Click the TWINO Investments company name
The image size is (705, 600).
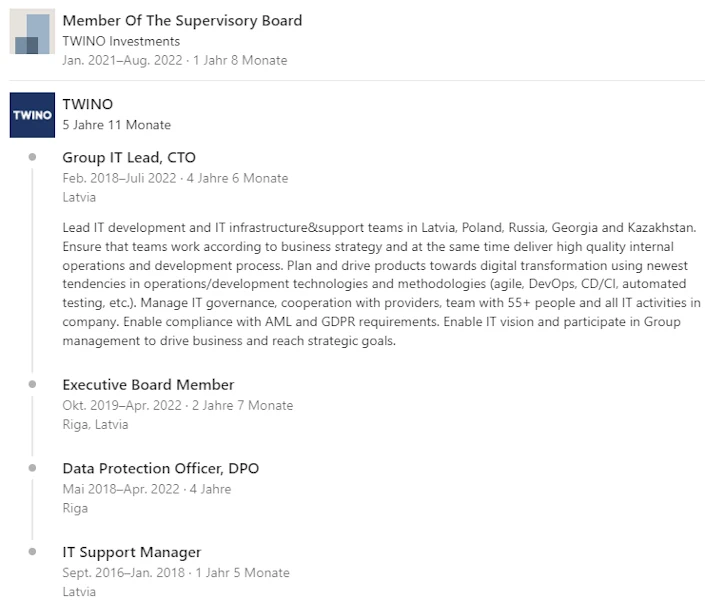[x=121, y=41]
